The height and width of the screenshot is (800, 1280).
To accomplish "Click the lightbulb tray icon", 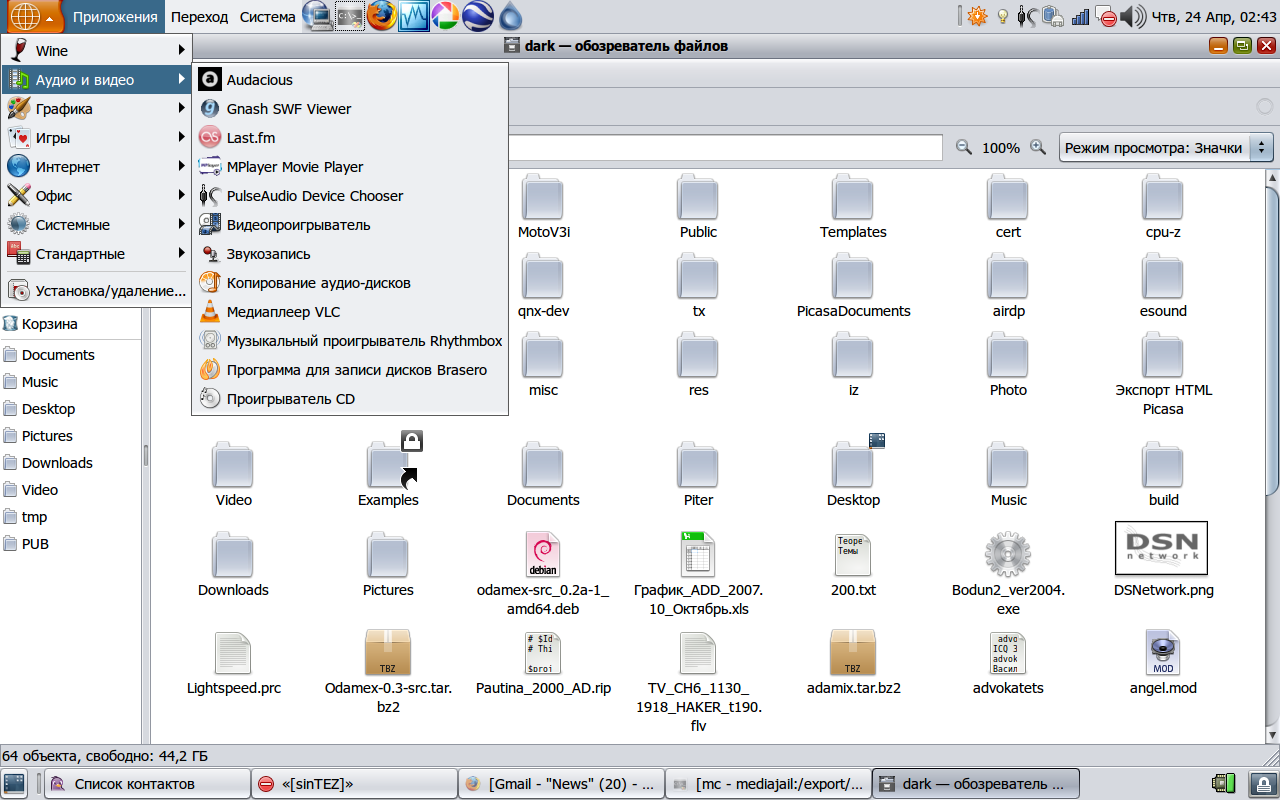I will [1002, 17].
